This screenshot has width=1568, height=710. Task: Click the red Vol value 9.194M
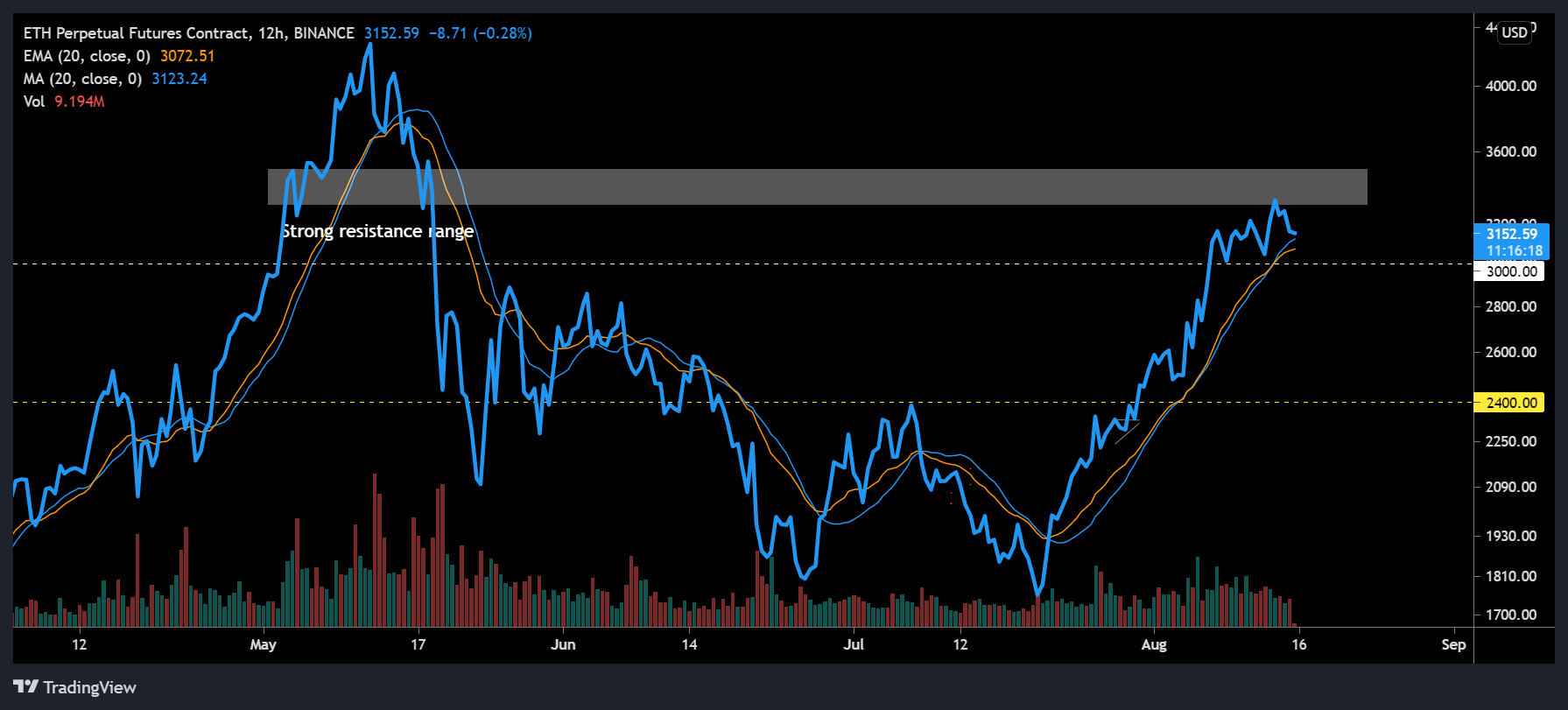[80, 102]
